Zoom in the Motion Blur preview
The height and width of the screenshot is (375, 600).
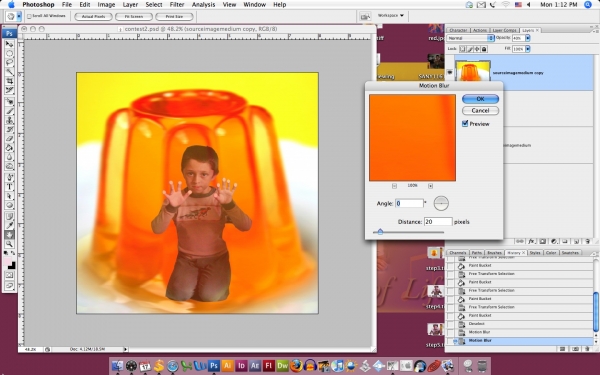point(430,186)
